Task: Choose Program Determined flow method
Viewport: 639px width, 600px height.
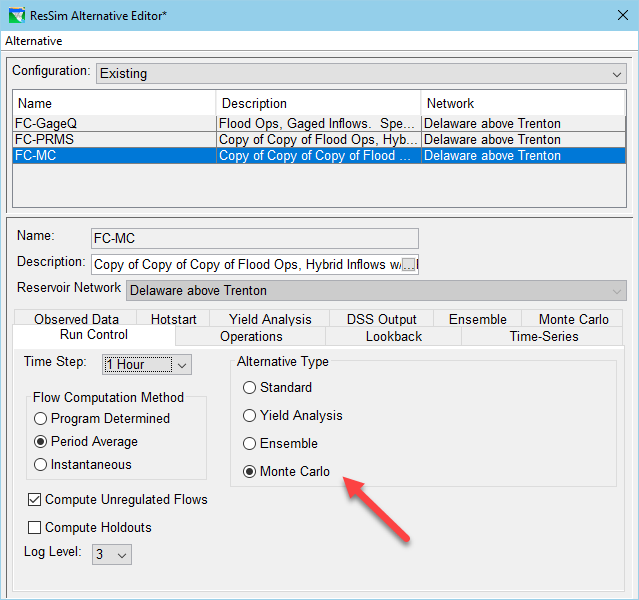Action: tap(41, 418)
